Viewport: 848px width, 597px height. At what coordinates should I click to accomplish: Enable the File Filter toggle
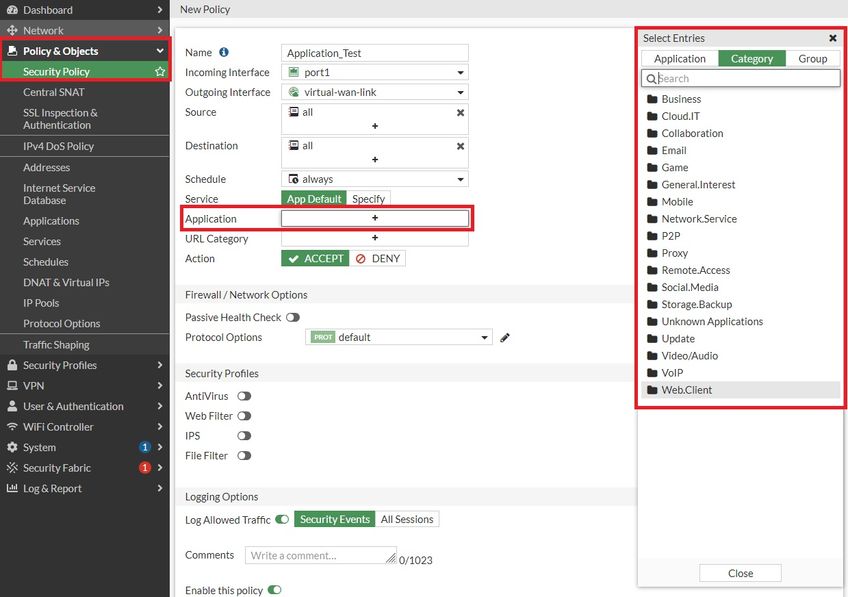point(244,456)
